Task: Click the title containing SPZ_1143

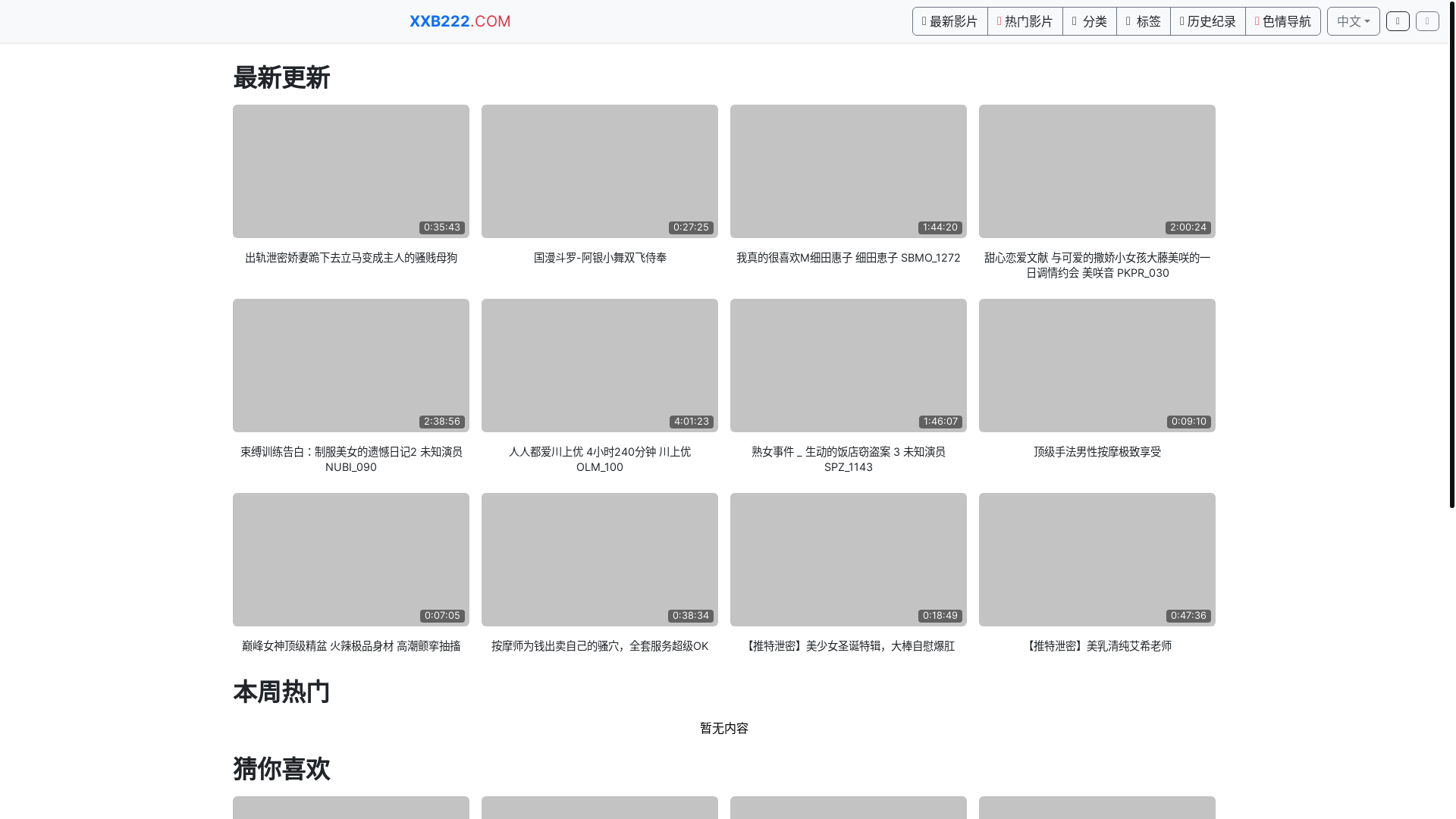Action: coord(849,460)
